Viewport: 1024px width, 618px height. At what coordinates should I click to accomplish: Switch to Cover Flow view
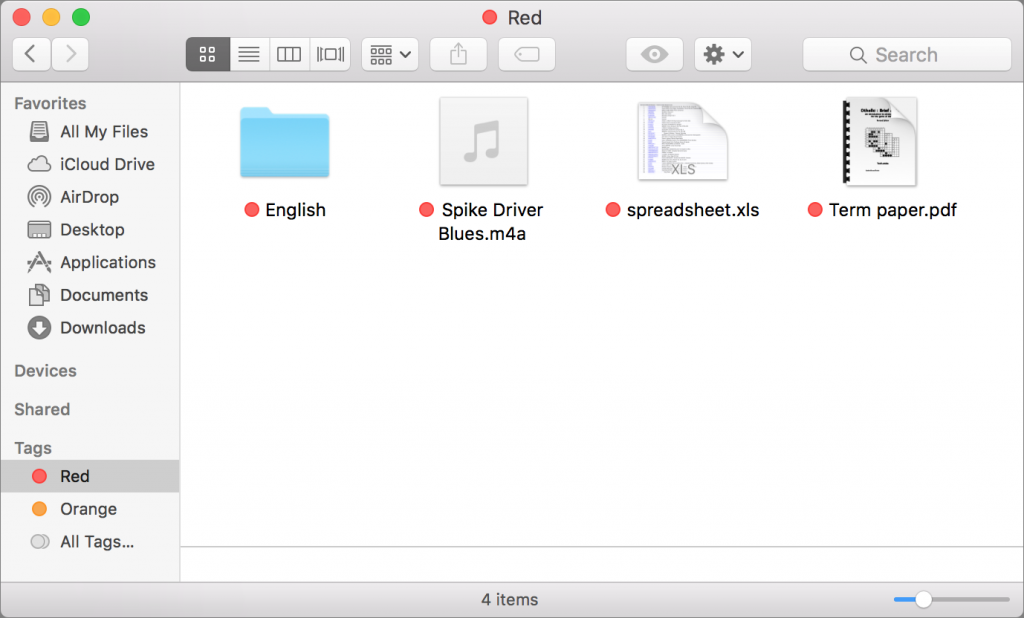point(330,54)
